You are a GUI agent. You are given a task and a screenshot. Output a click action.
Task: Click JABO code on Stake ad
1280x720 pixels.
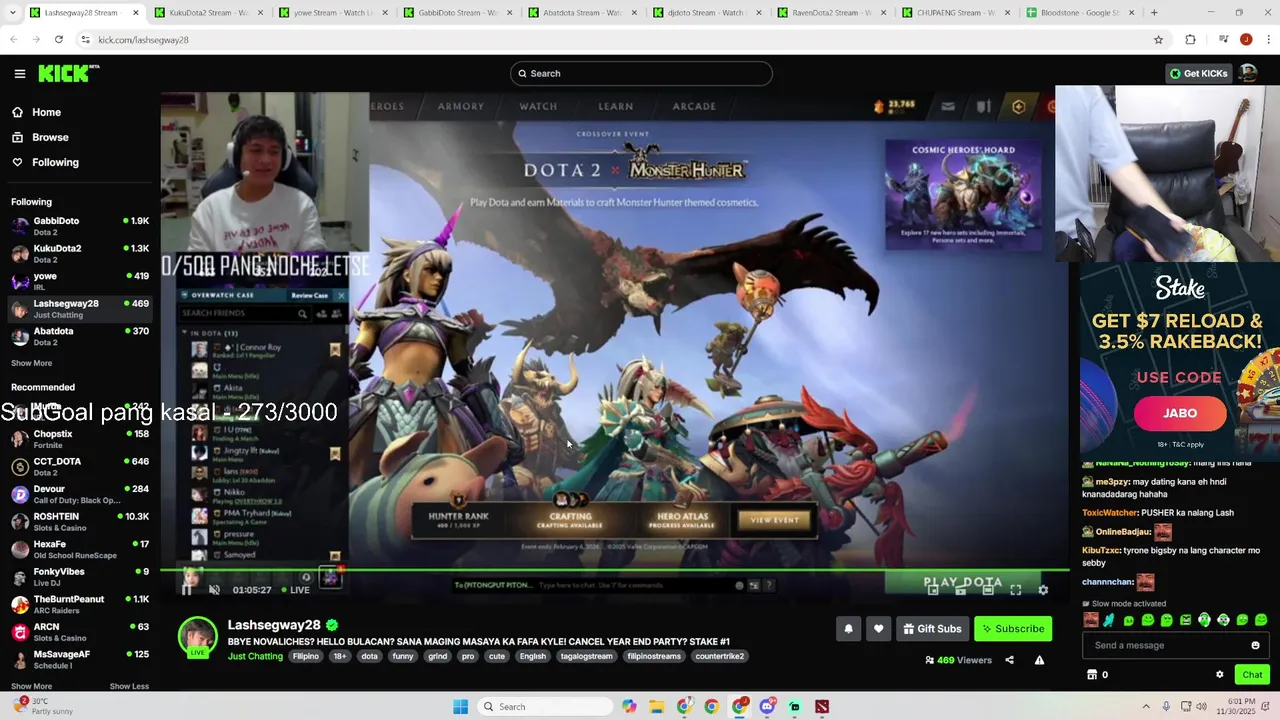(1180, 413)
